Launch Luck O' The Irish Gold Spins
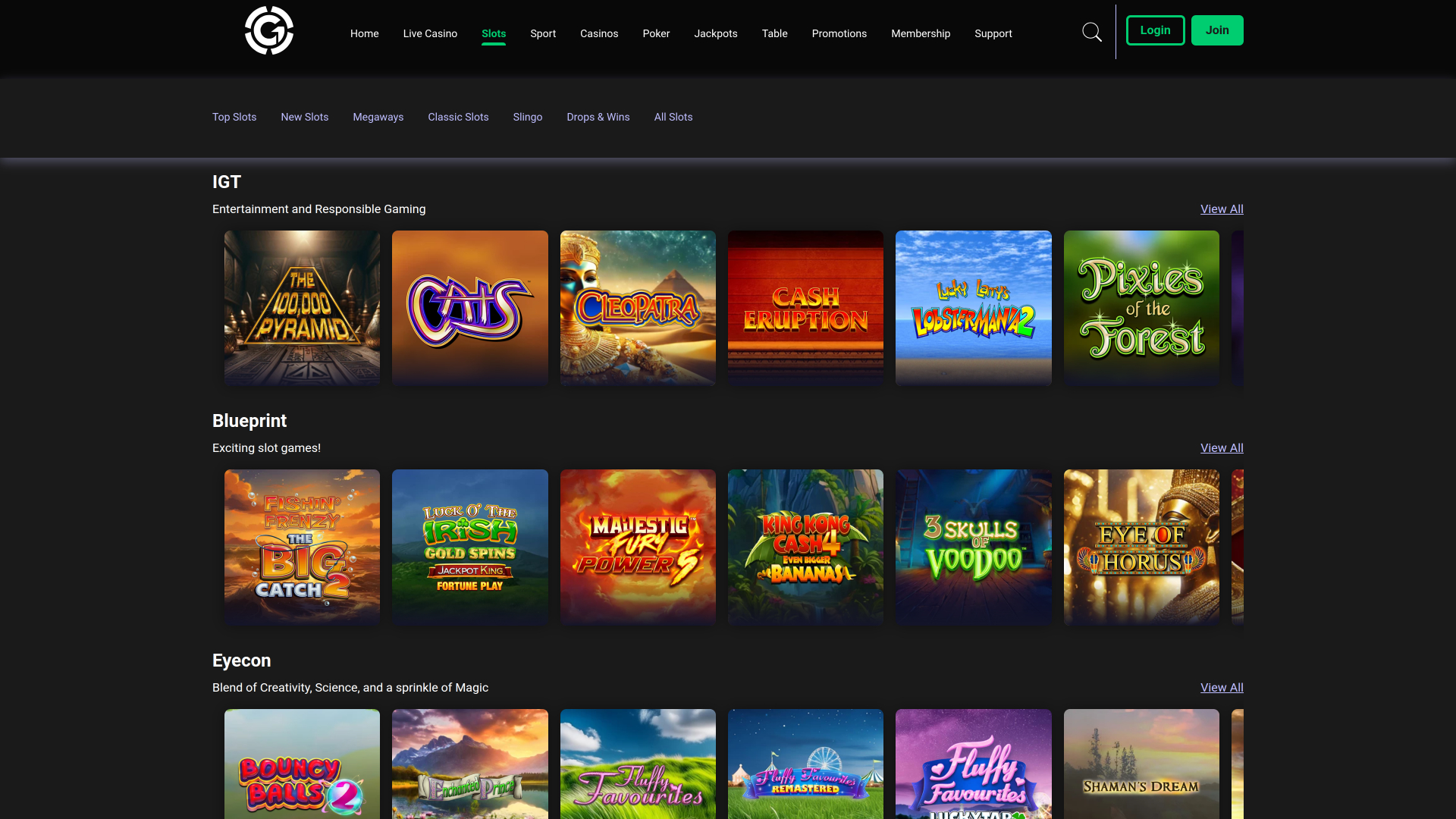 pyautogui.click(x=469, y=547)
